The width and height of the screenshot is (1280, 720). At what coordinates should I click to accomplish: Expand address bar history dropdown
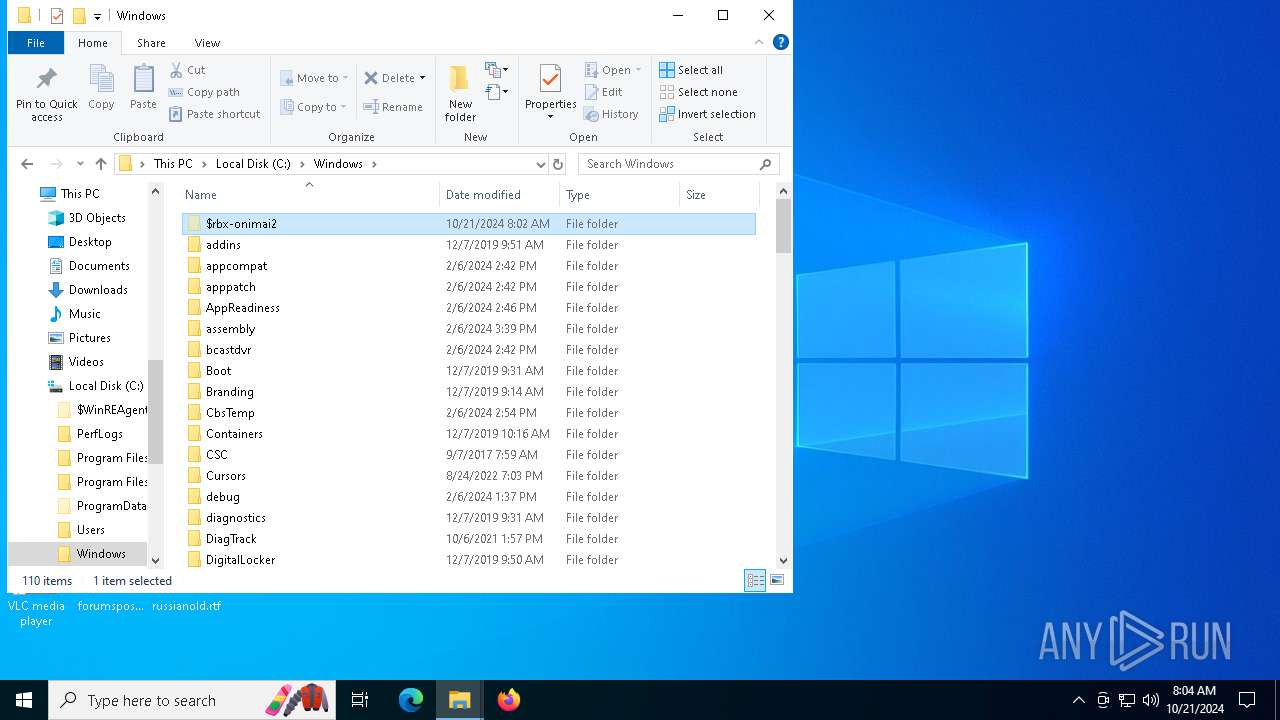pyautogui.click(x=540, y=164)
